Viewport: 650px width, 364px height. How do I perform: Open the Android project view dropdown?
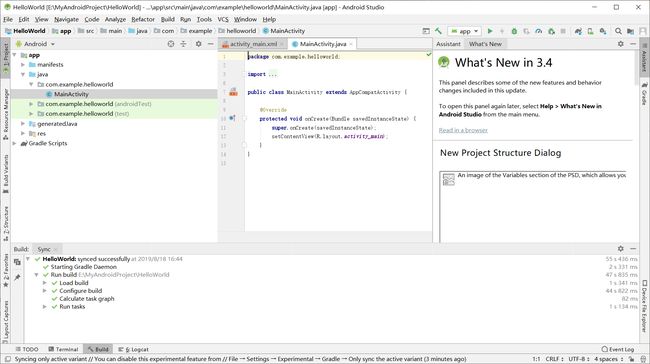(x=35, y=44)
